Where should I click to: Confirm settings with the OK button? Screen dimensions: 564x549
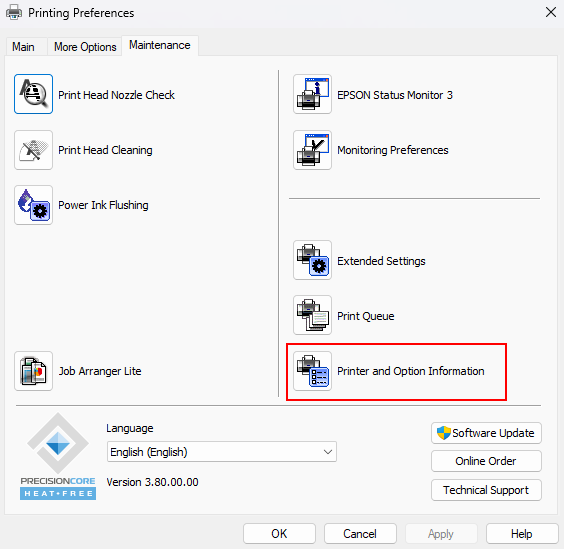[x=279, y=534]
